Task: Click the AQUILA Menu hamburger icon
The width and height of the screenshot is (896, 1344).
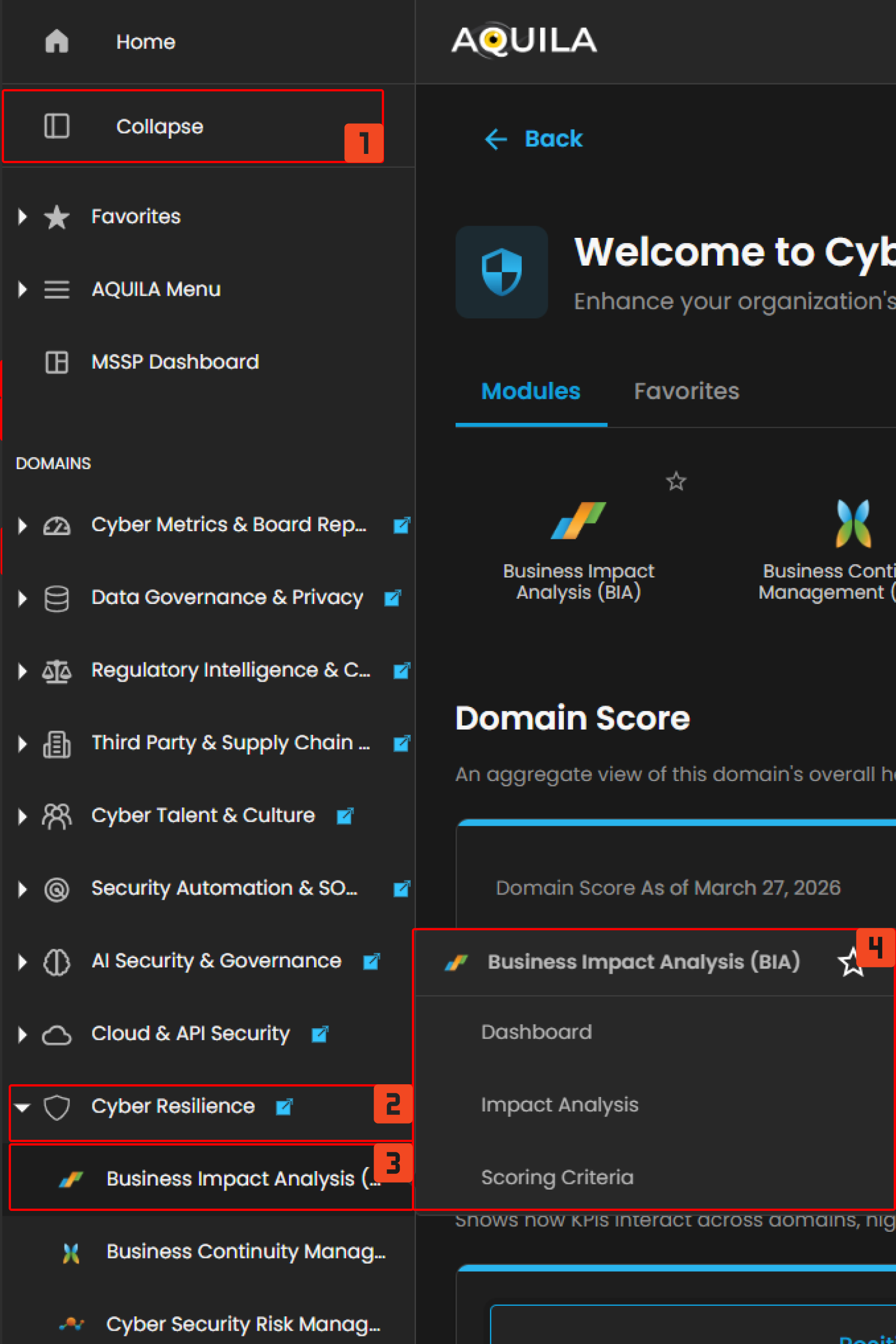Action: 57,289
